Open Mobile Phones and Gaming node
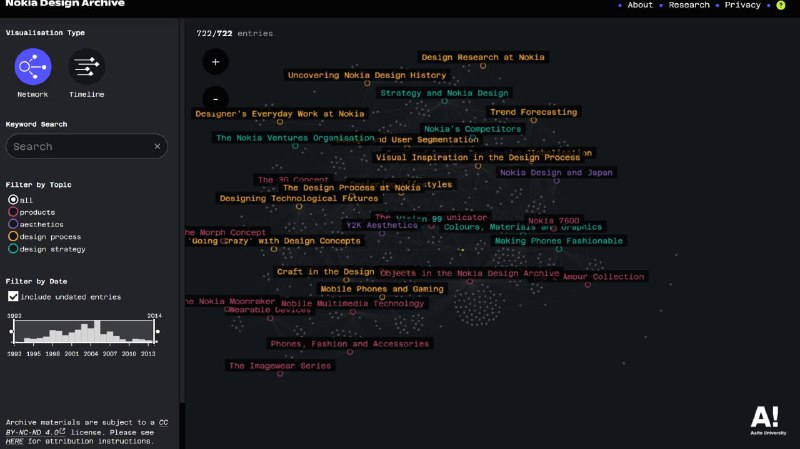 point(382,289)
